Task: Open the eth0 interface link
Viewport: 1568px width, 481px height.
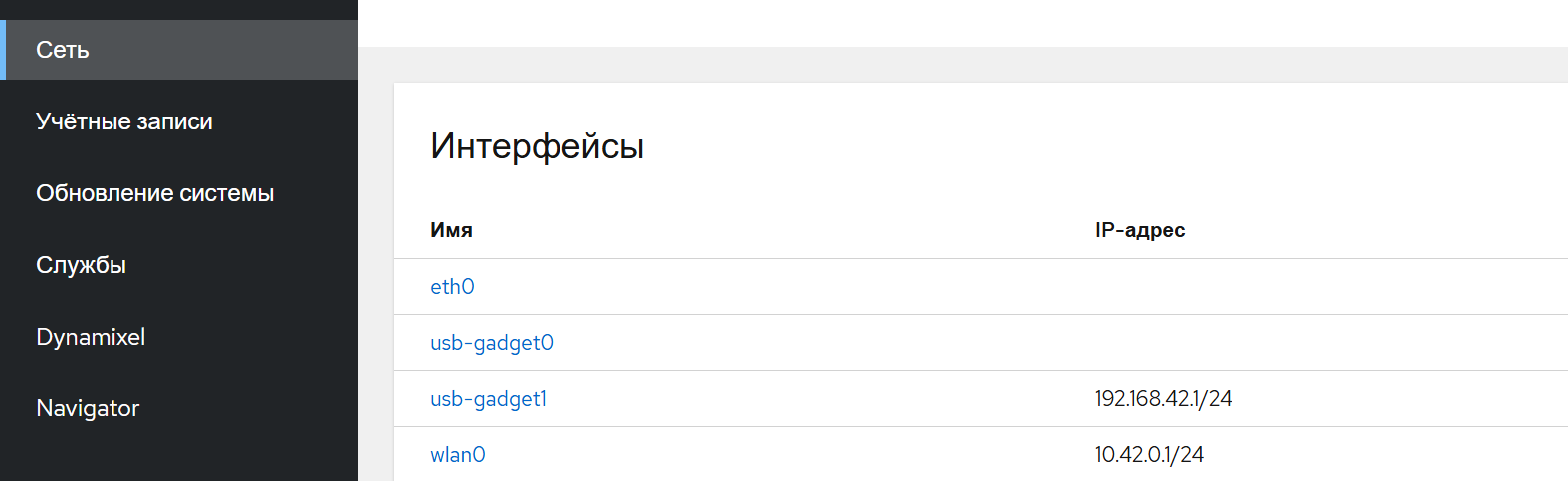Action: pos(452,287)
